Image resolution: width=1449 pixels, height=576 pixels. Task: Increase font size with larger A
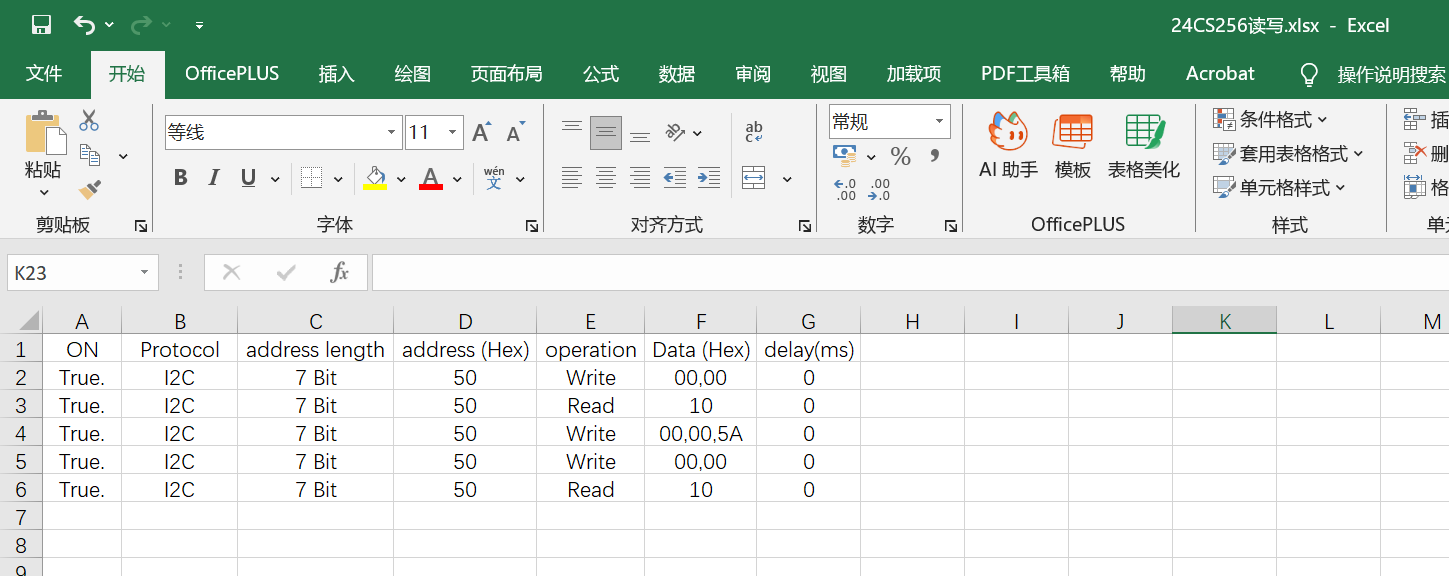pyautogui.click(x=482, y=132)
